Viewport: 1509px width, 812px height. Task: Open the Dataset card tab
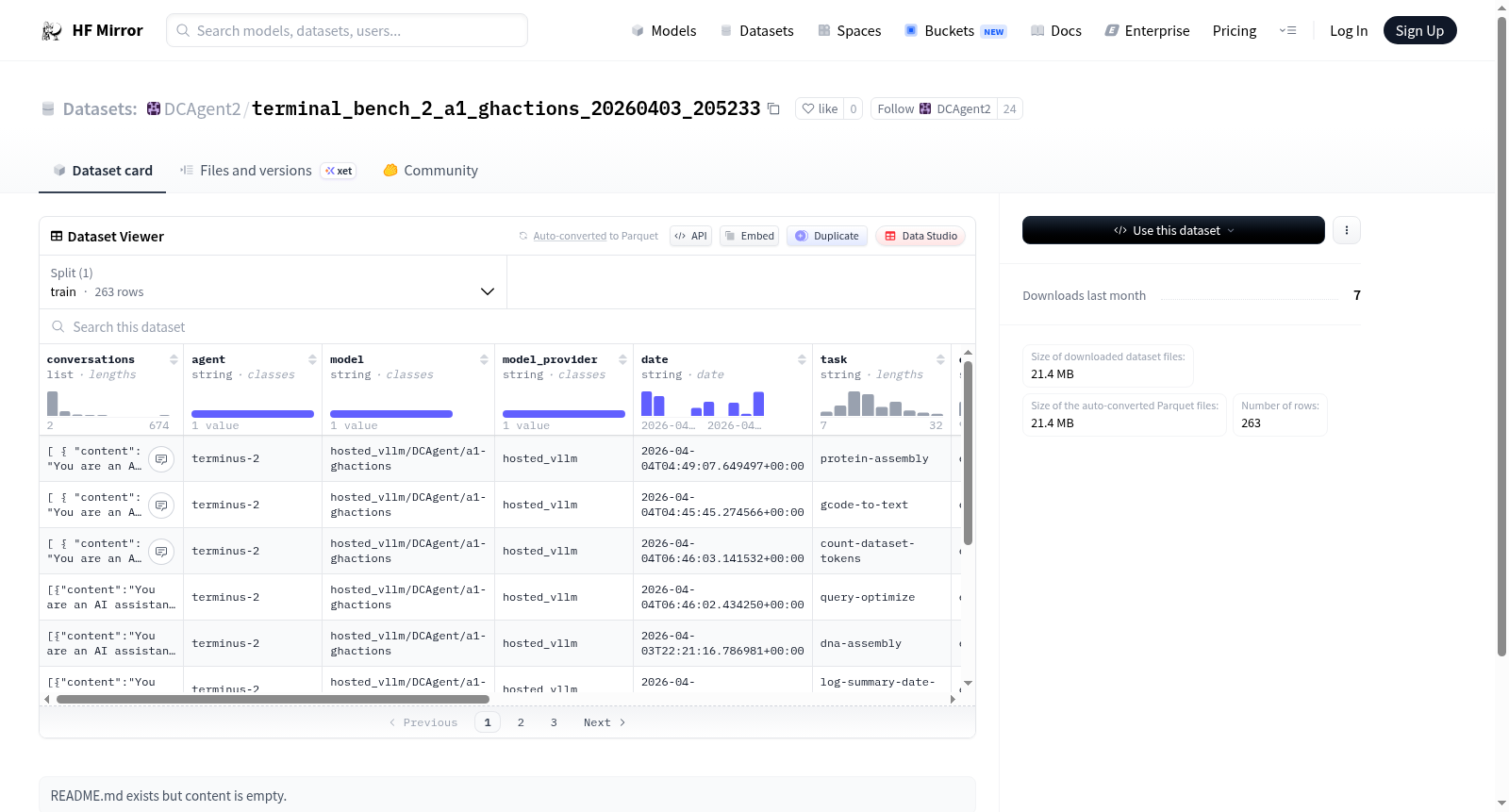[103, 171]
